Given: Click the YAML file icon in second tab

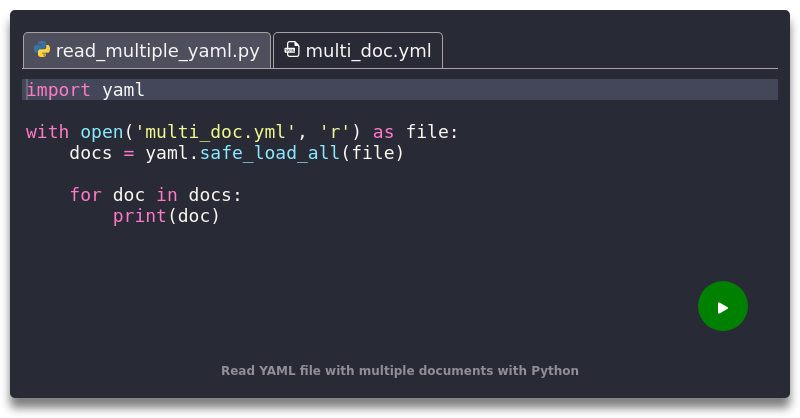Looking at the screenshot, I should [x=292, y=50].
